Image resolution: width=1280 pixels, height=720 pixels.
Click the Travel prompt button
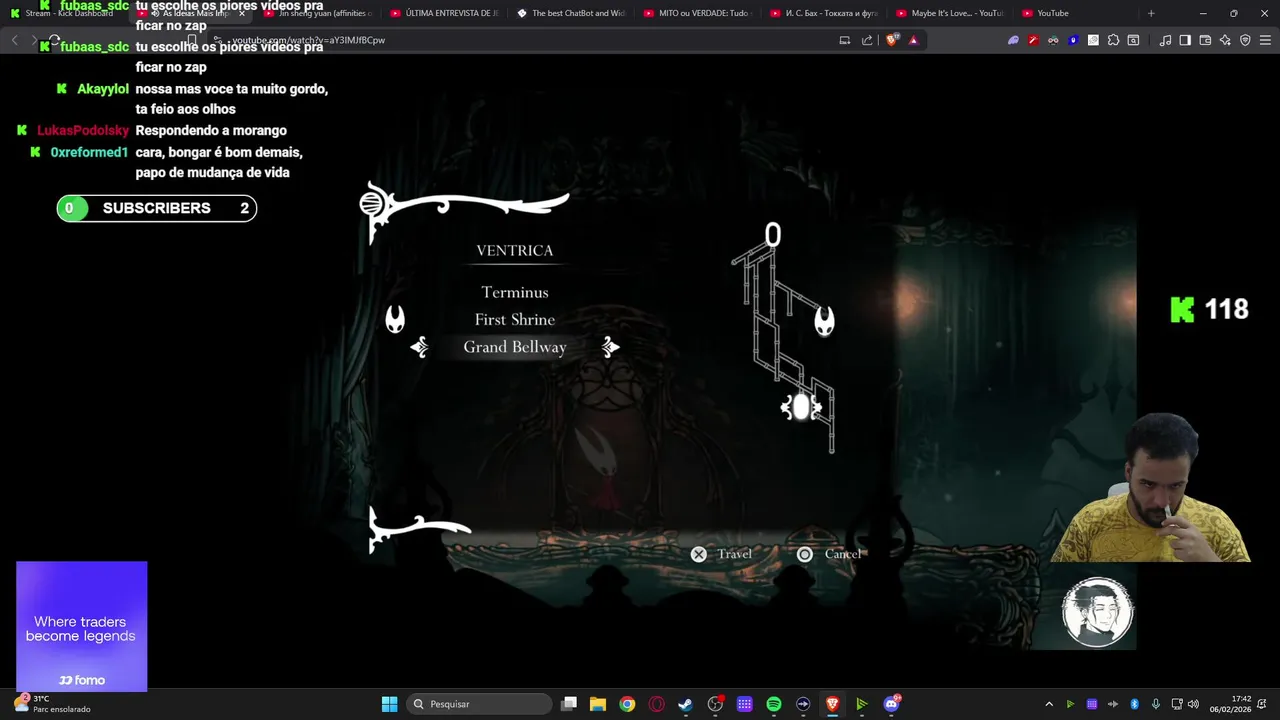(721, 554)
